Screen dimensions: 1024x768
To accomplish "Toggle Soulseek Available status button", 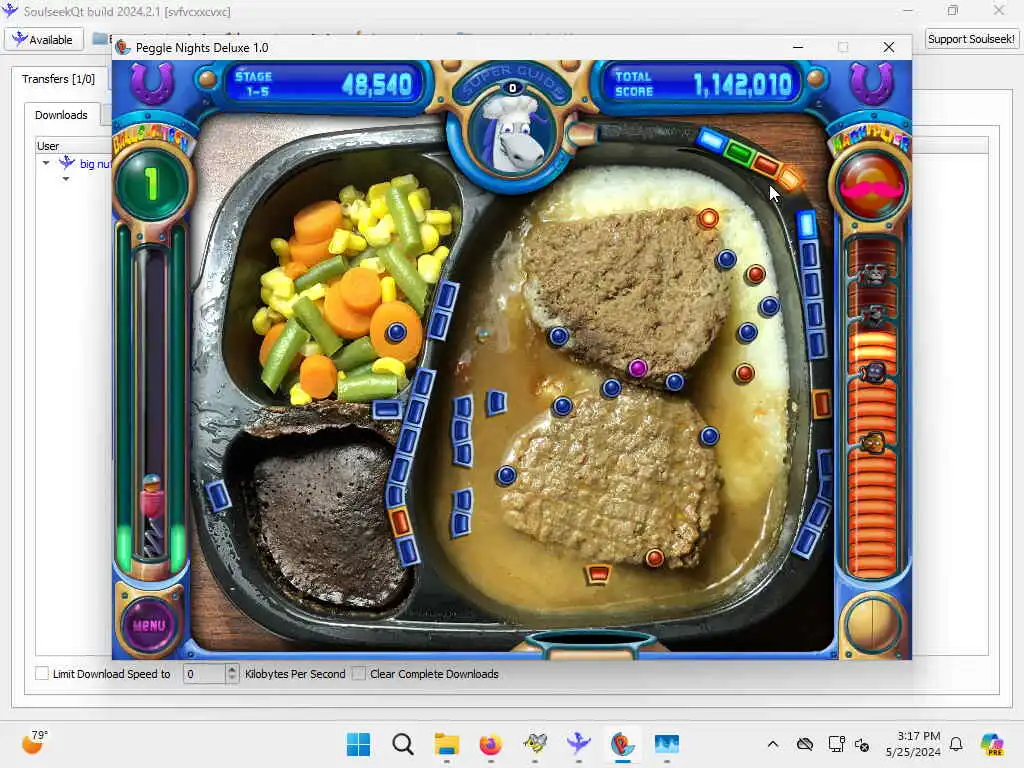I will [44, 39].
